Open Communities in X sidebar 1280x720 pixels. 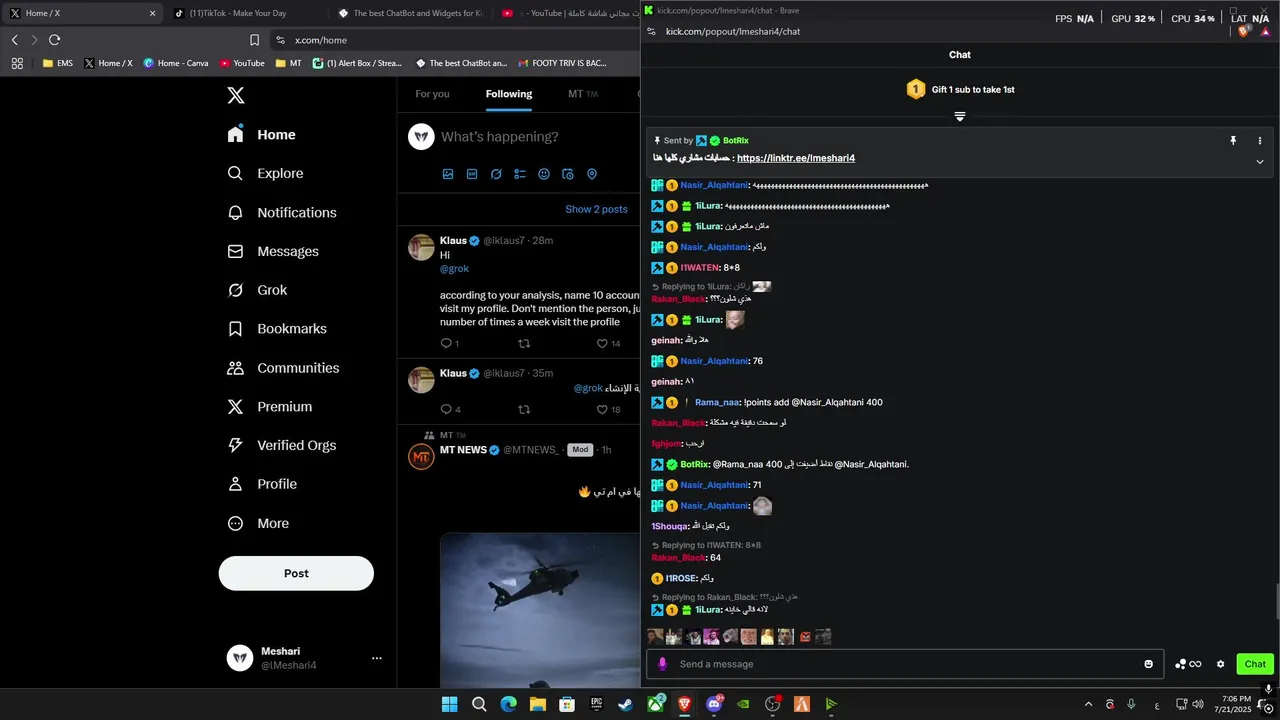(x=283, y=367)
